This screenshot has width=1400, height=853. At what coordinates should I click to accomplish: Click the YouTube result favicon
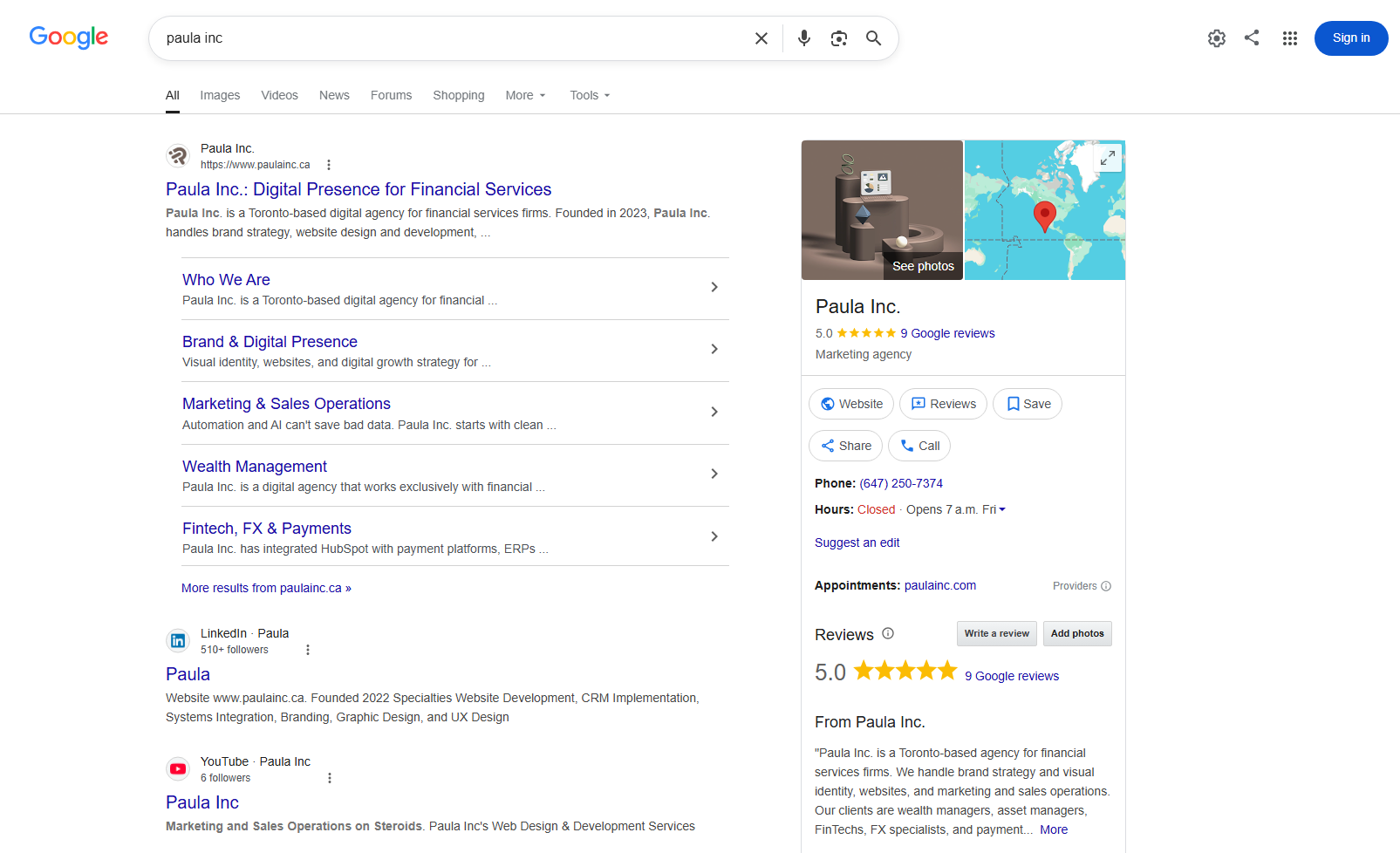pos(178,769)
